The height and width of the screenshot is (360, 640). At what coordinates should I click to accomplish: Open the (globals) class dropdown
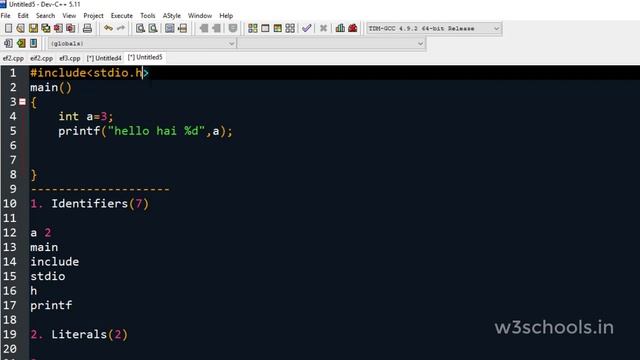142,43
